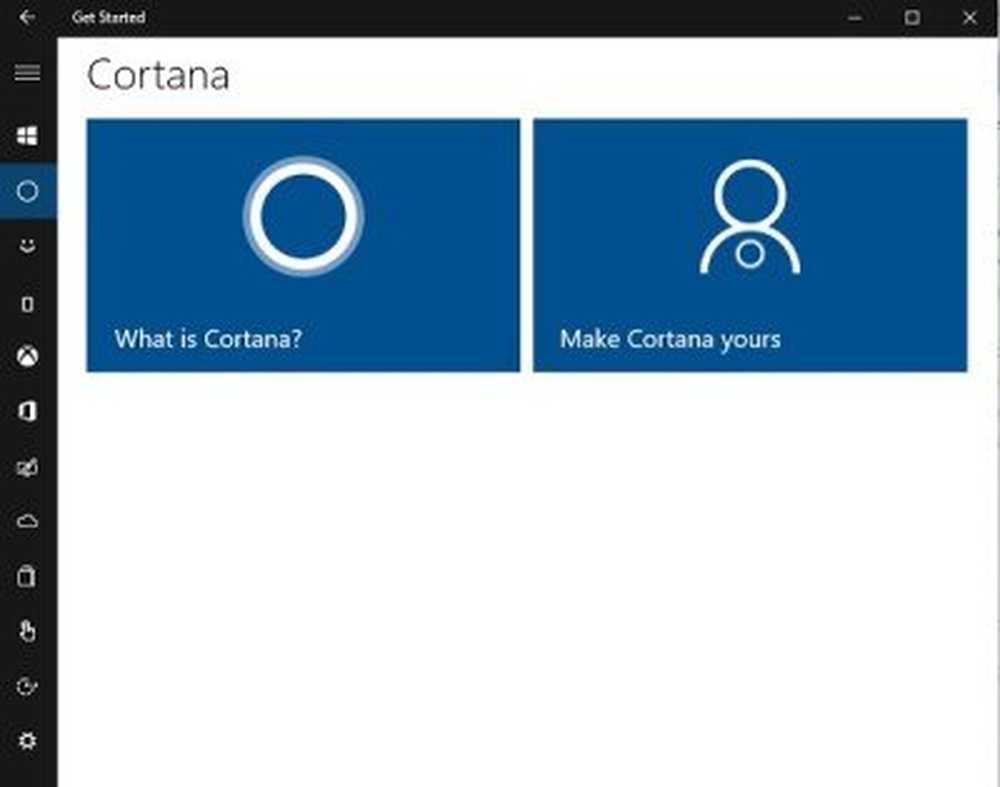Image resolution: width=1000 pixels, height=787 pixels.
Task: Open the touch gestures hand icon
Action: (28, 631)
